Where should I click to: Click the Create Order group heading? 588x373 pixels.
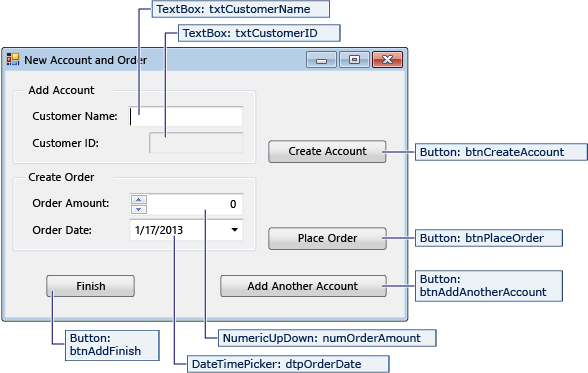pos(61,177)
